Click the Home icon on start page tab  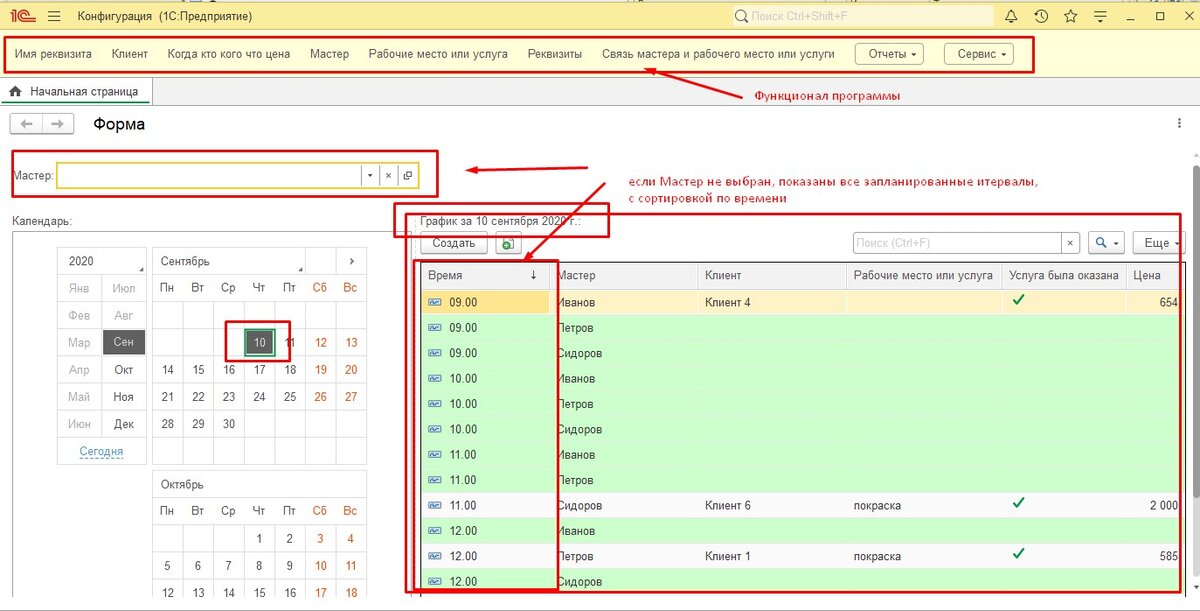coord(15,91)
